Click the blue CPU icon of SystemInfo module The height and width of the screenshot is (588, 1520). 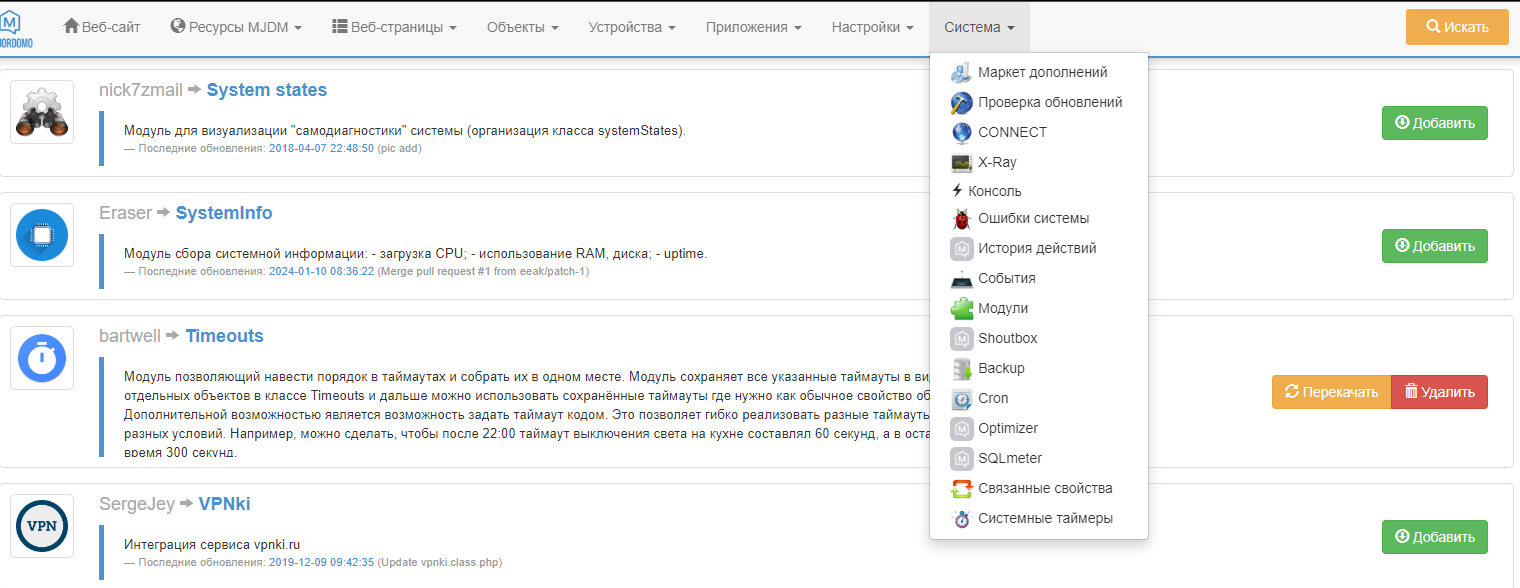click(x=41, y=234)
